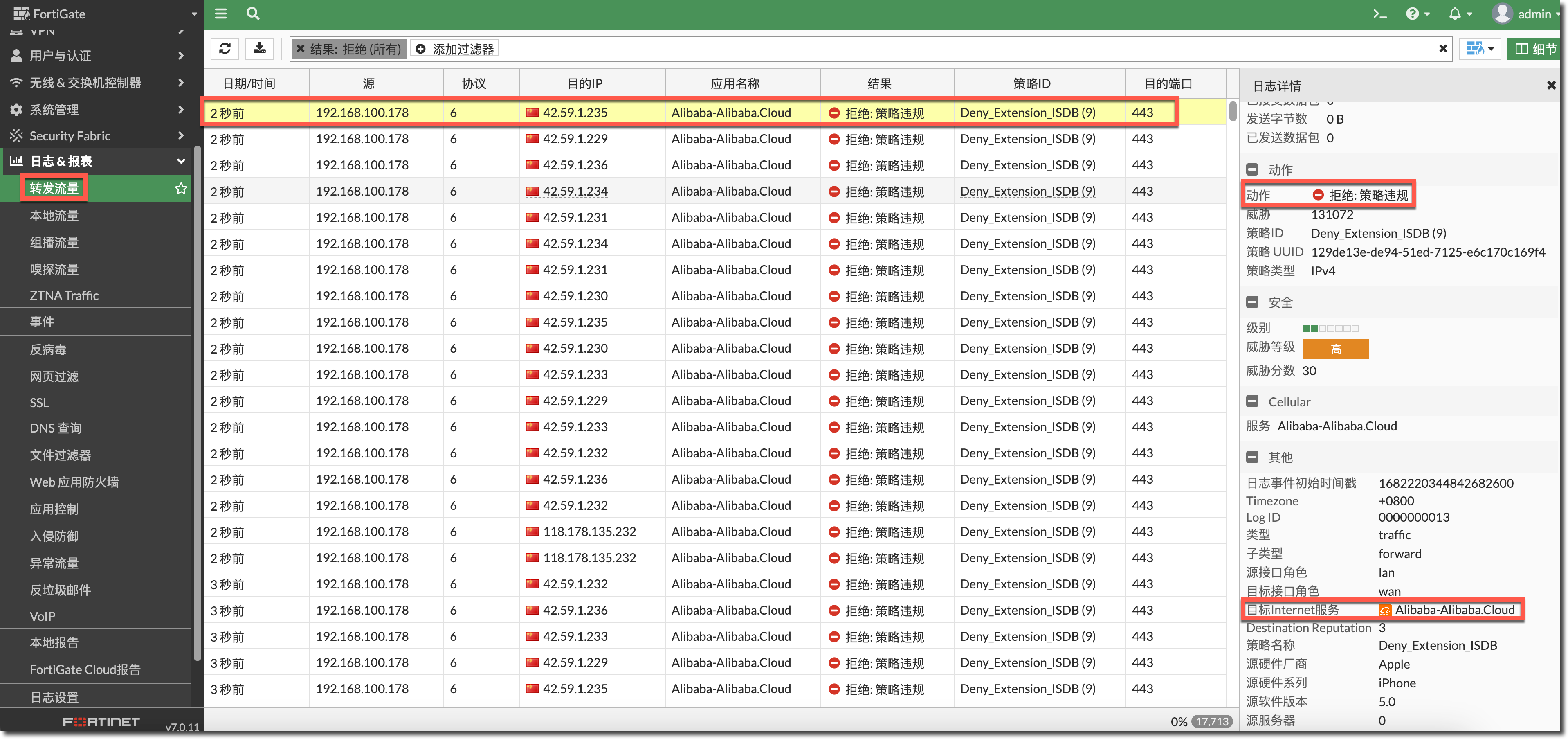Click the notifications bell icon
Image resolution: width=1568 pixels, height=739 pixels.
[x=1456, y=14]
